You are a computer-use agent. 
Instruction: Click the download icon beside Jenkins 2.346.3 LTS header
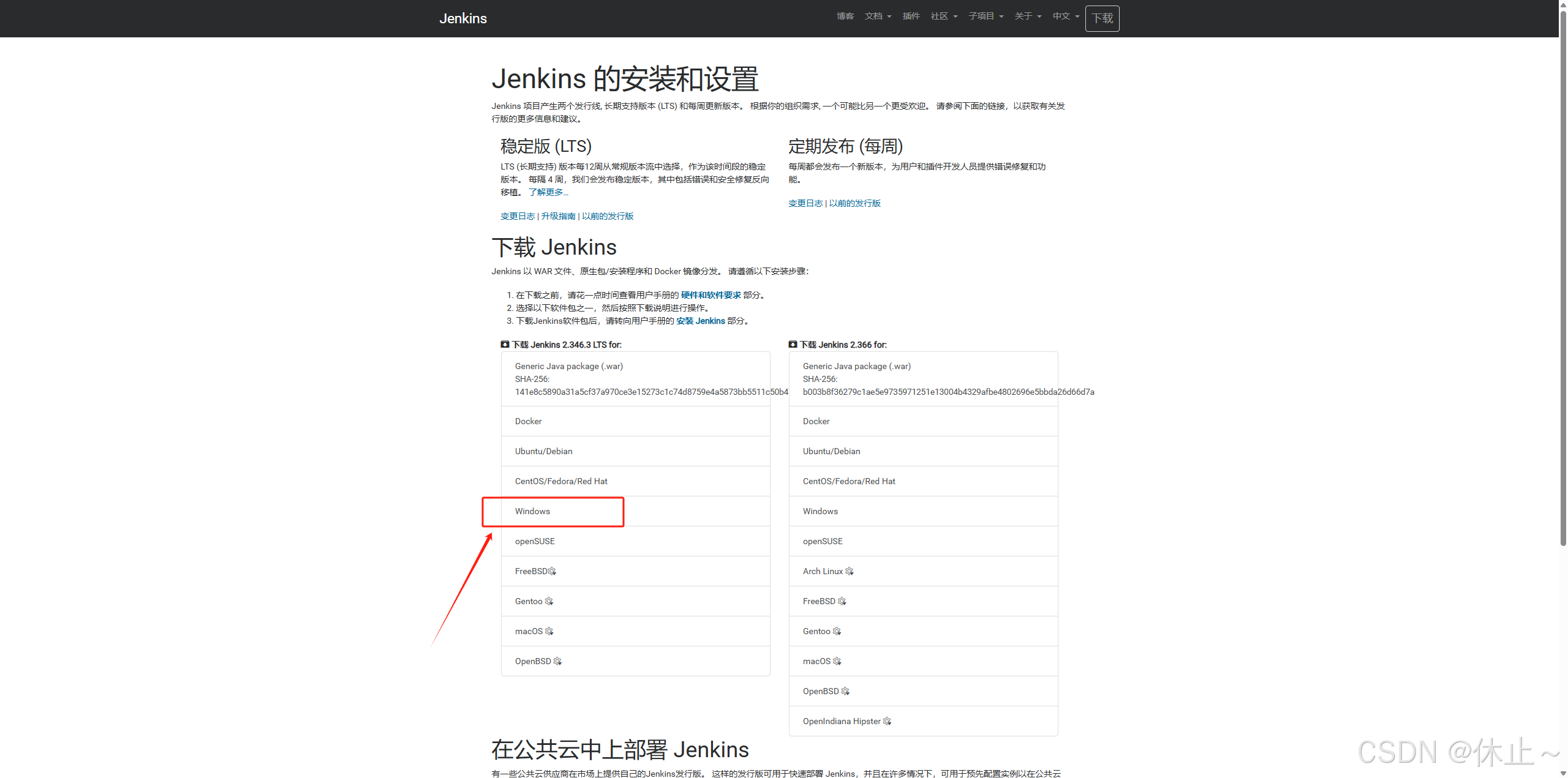click(x=505, y=344)
